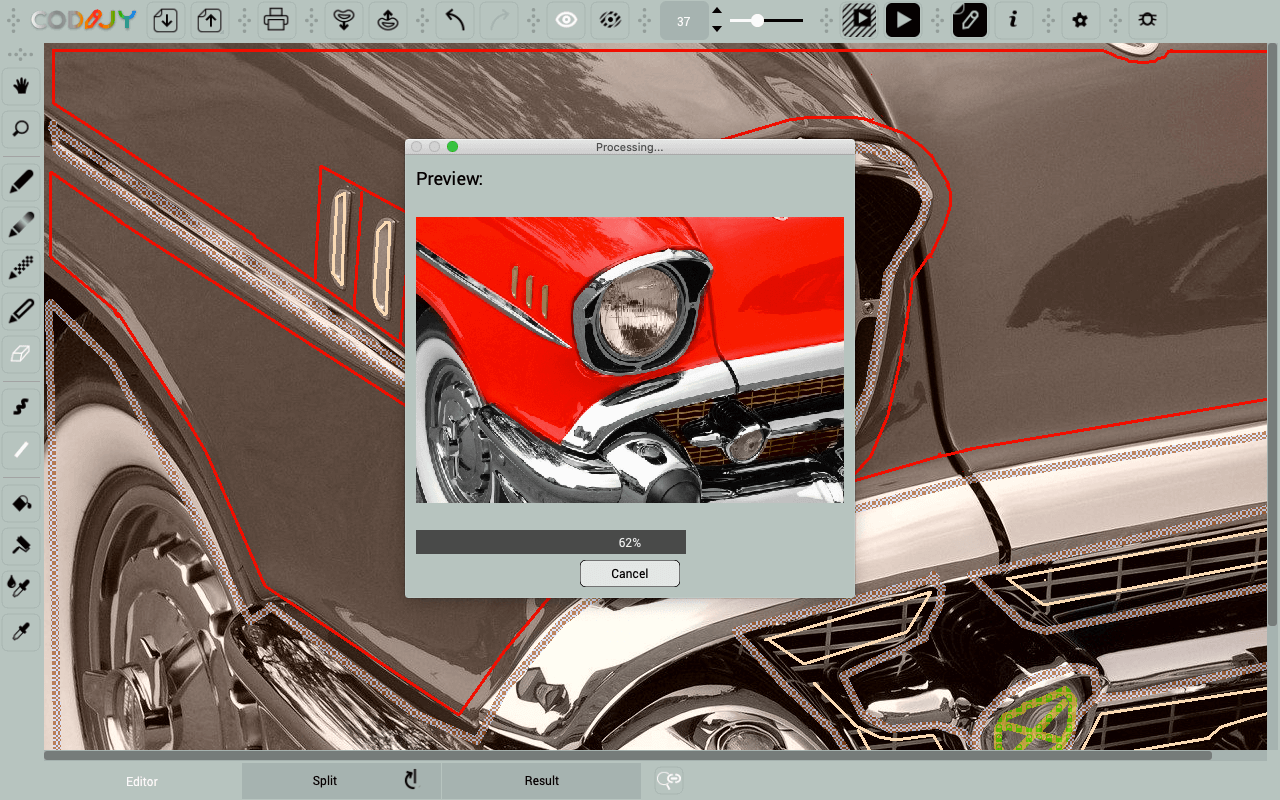1280x800 pixels.
Task: Select the outlined protection pen tool
Action: tap(21, 311)
